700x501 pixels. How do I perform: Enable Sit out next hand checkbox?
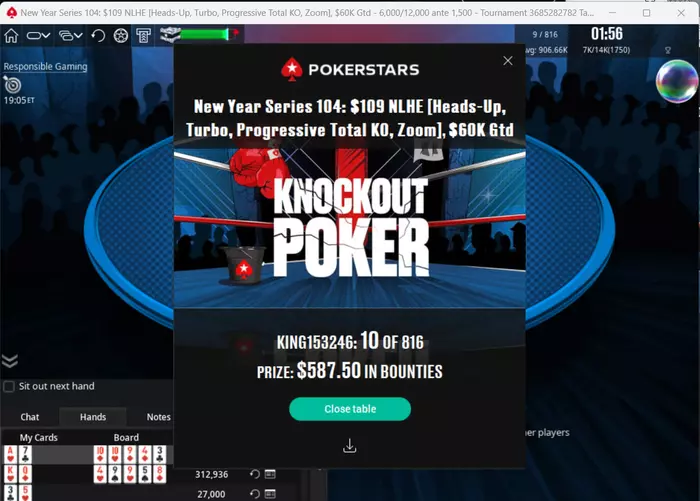point(9,387)
